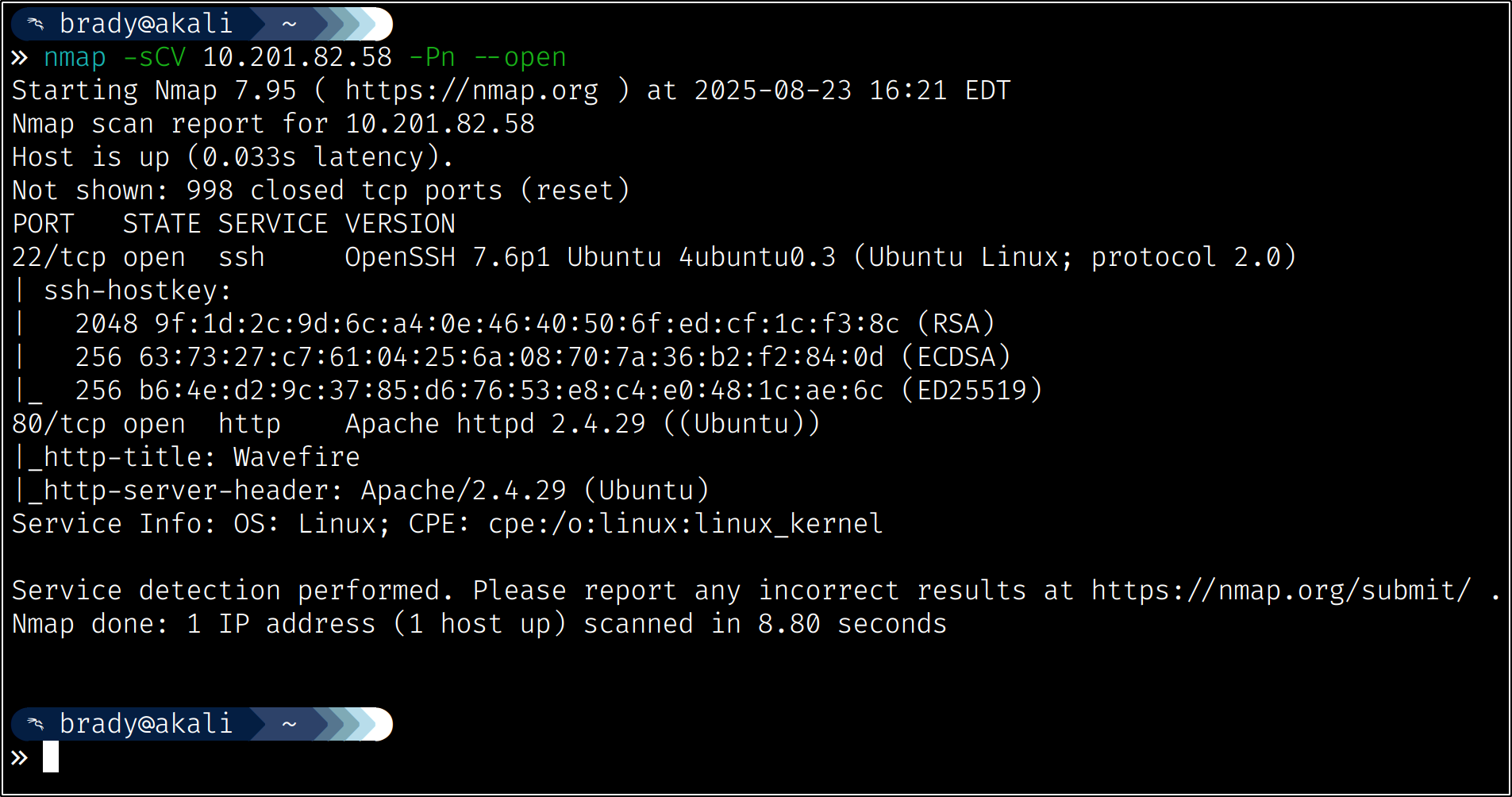Open the https://nmap.org link
1512x797 pixels.
click(471, 90)
